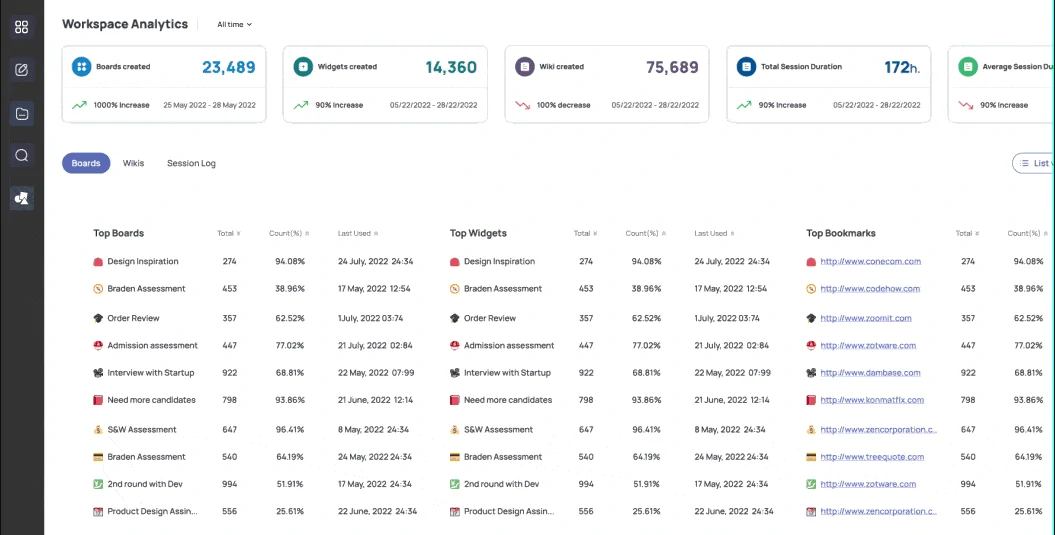Sort Top Bookmarks by Total column

click(x=968, y=234)
